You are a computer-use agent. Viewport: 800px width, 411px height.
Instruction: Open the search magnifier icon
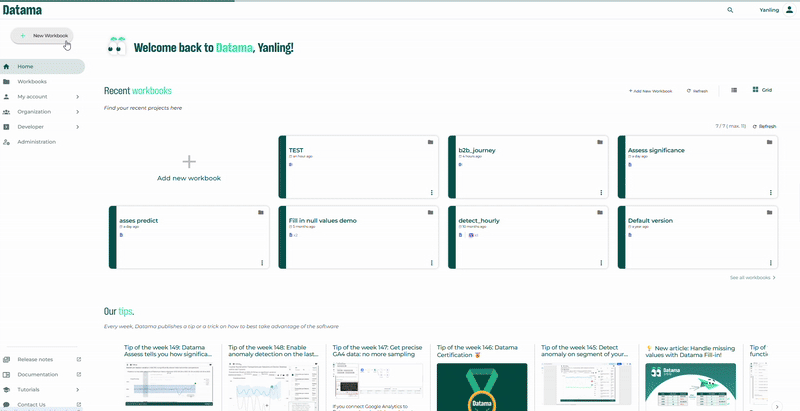coord(730,10)
